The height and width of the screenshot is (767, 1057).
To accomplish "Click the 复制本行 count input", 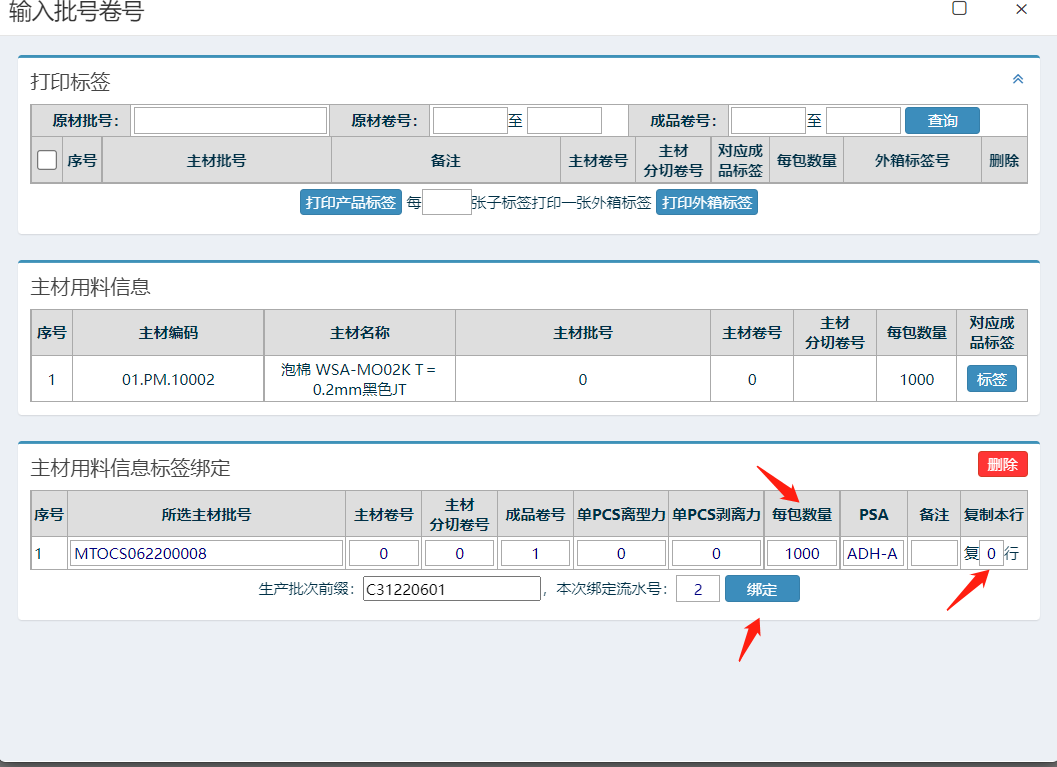I will (x=991, y=553).
